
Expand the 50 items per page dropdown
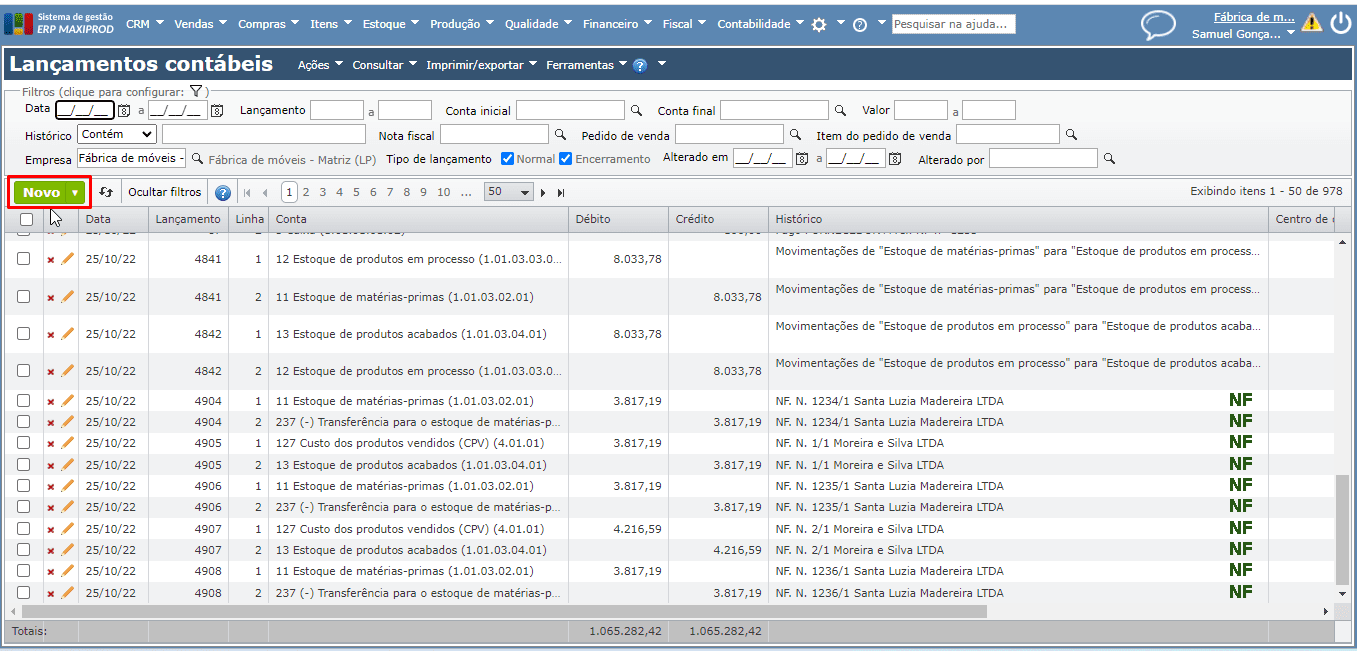[x=508, y=192]
